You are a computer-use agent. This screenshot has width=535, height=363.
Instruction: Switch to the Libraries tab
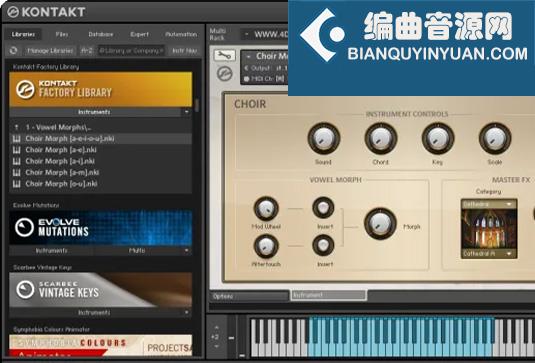coord(23,34)
